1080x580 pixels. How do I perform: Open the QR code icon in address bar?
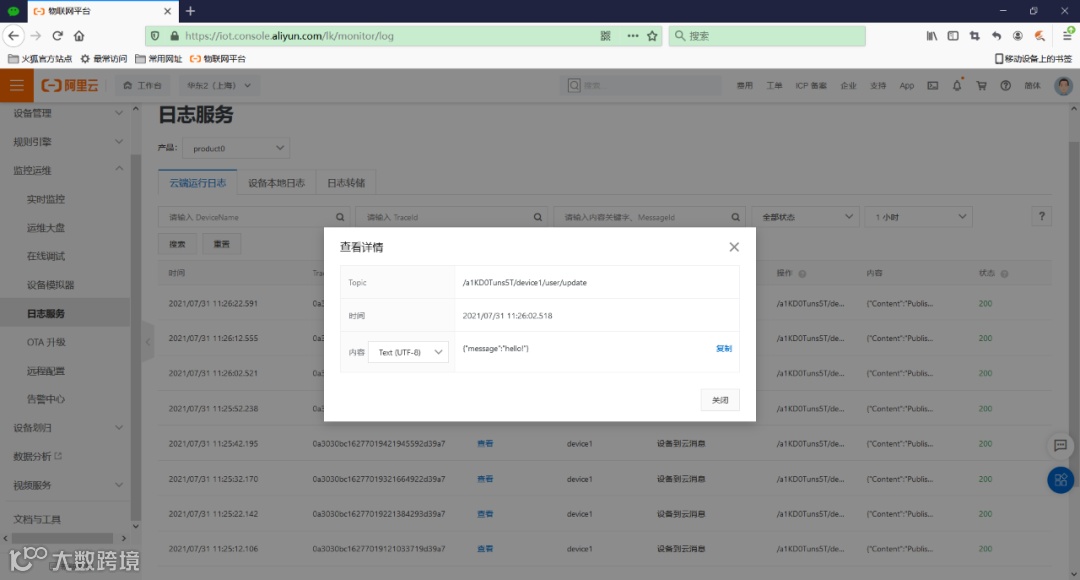click(605, 36)
